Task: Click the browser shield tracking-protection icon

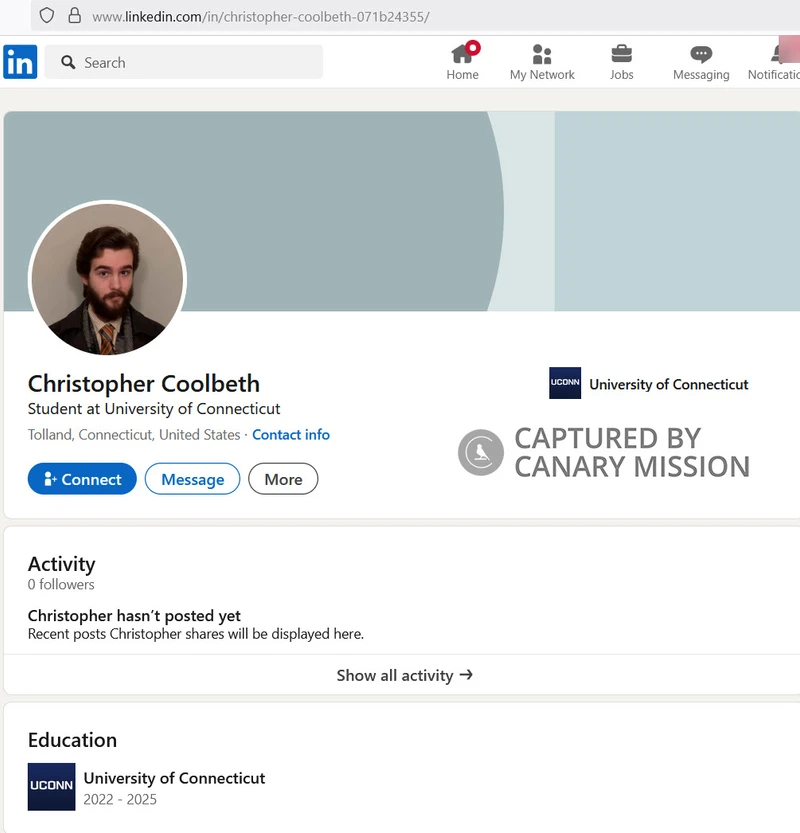Action: [47, 15]
